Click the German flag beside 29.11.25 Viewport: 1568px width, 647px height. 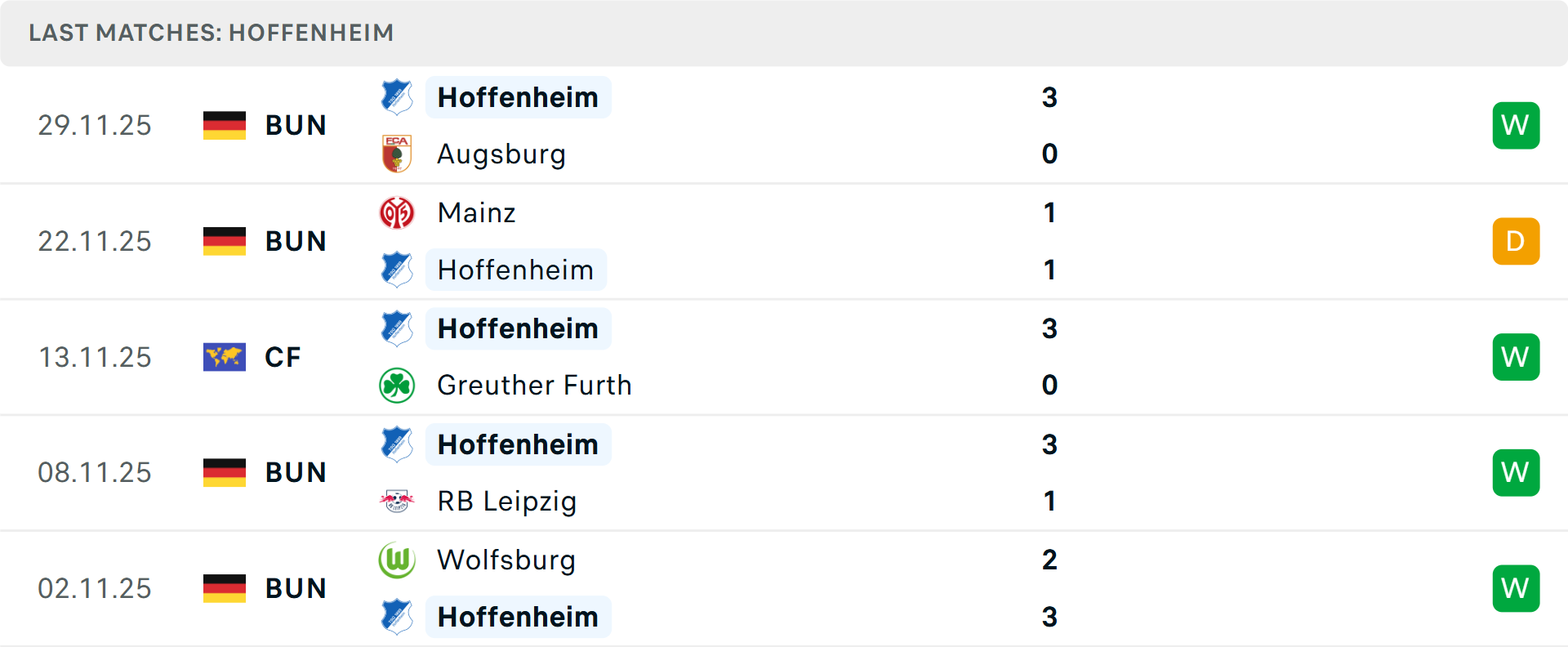[x=225, y=125]
